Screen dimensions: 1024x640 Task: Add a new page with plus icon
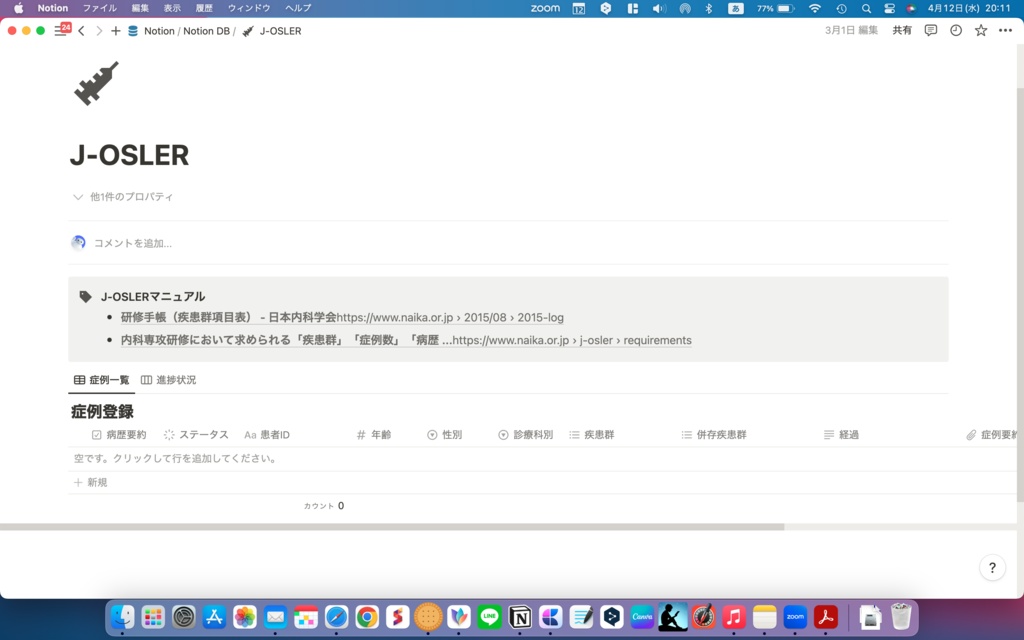(116, 31)
